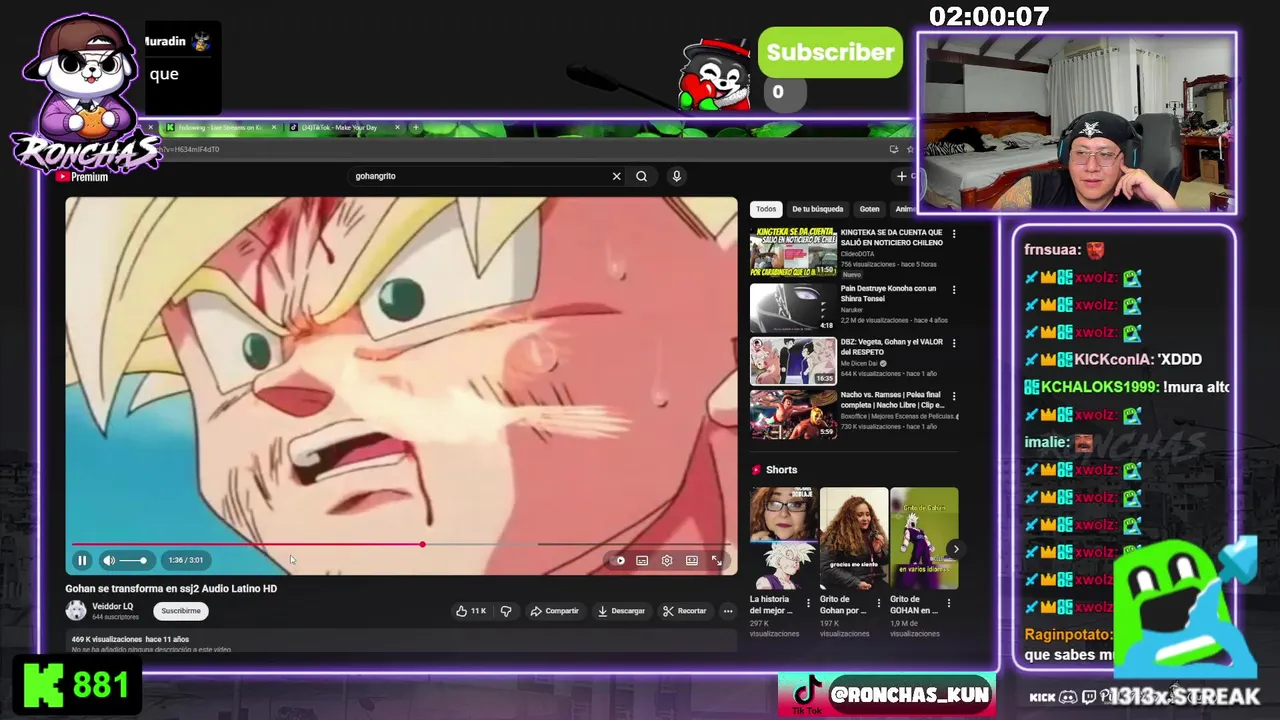
Task: Bookmark the page with the star icon
Action: coord(910,149)
